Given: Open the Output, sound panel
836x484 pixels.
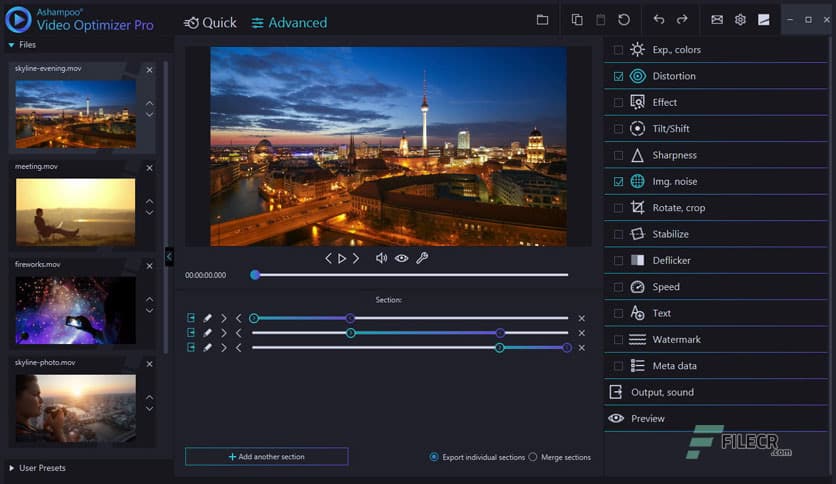Looking at the screenshot, I should pyautogui.click(x=716, y=392).
